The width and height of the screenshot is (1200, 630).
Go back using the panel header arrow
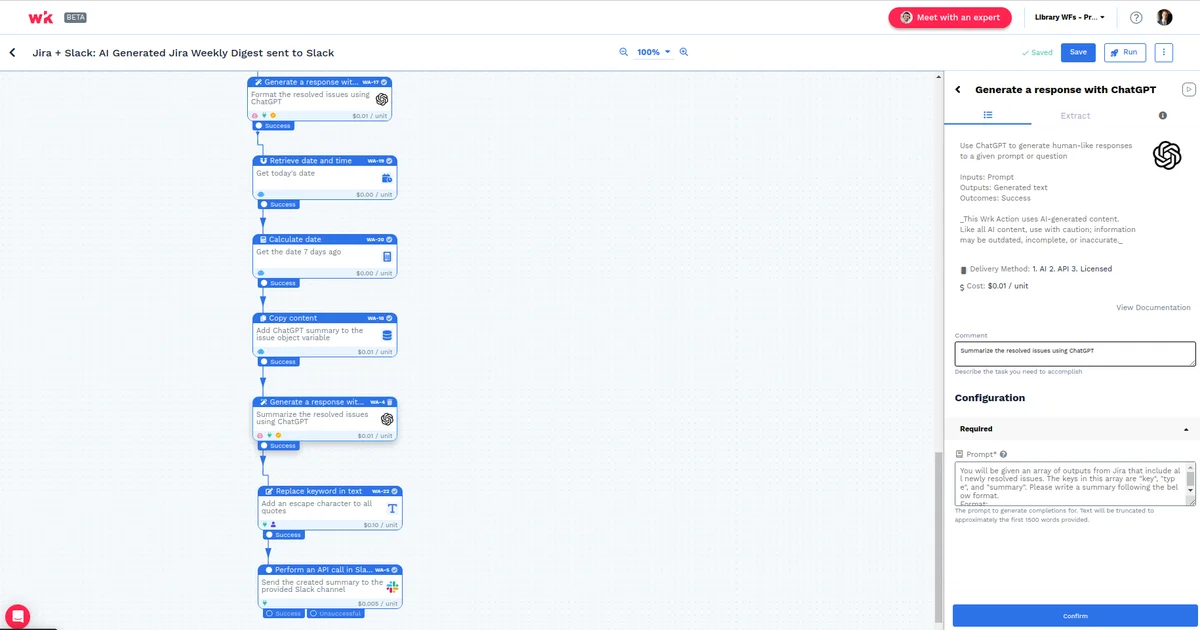click(x=958, y=89)
